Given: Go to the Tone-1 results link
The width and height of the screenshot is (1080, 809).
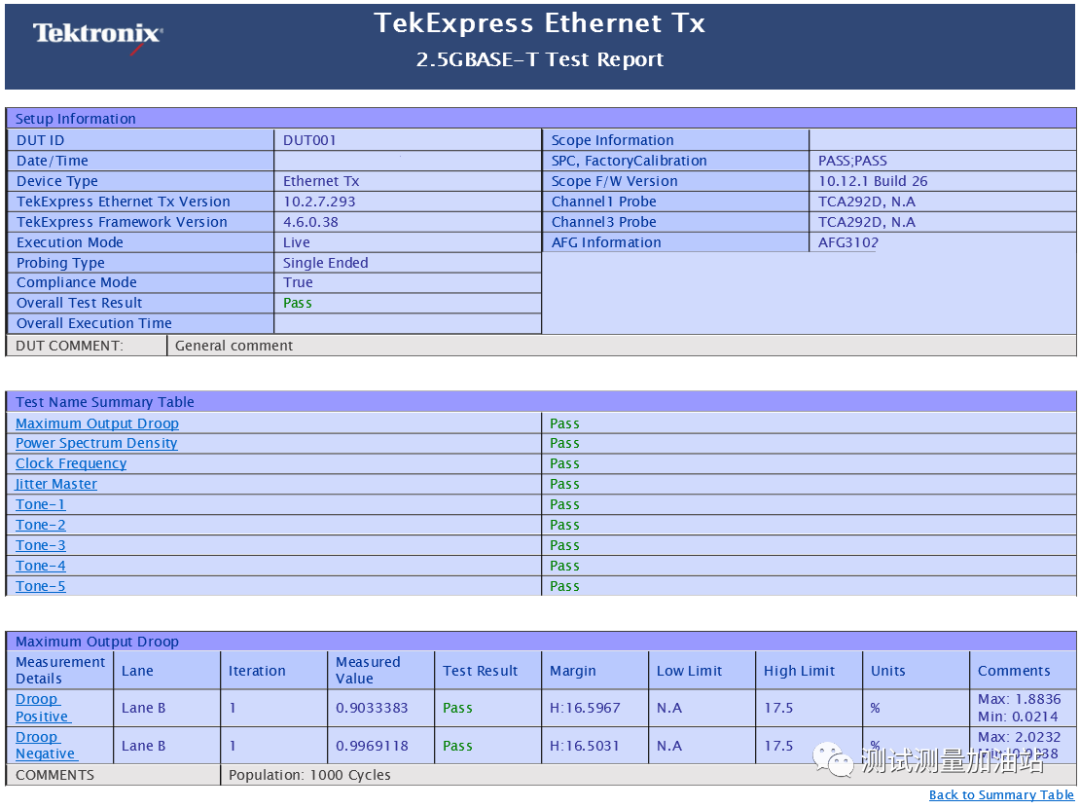Looking at the screenshot, I should click(40, 505).
